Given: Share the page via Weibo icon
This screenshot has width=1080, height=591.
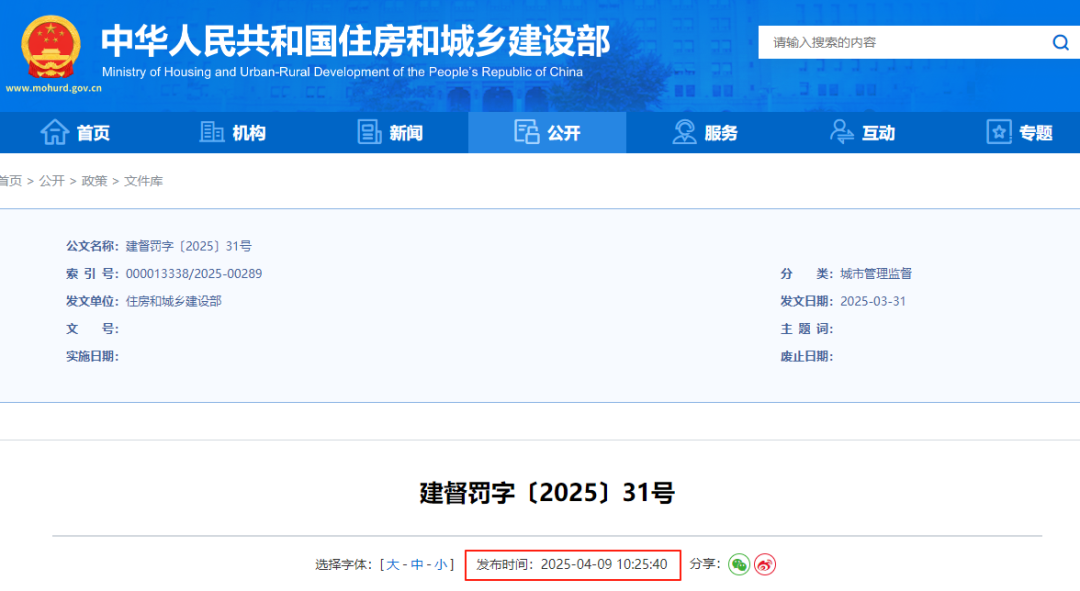Looking at the screenshot, I should click(765, 564).
